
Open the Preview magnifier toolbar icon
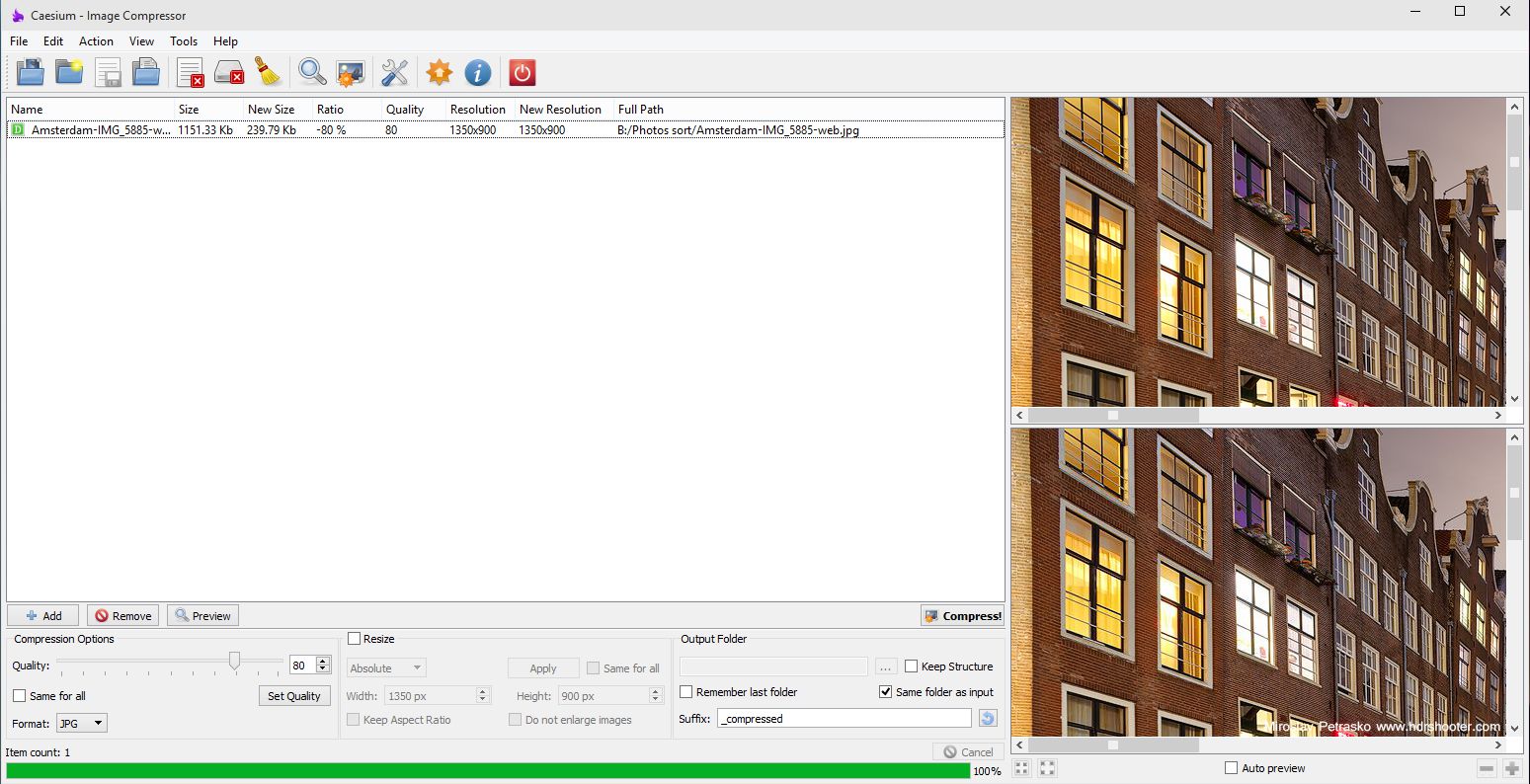tap(312, 72)
